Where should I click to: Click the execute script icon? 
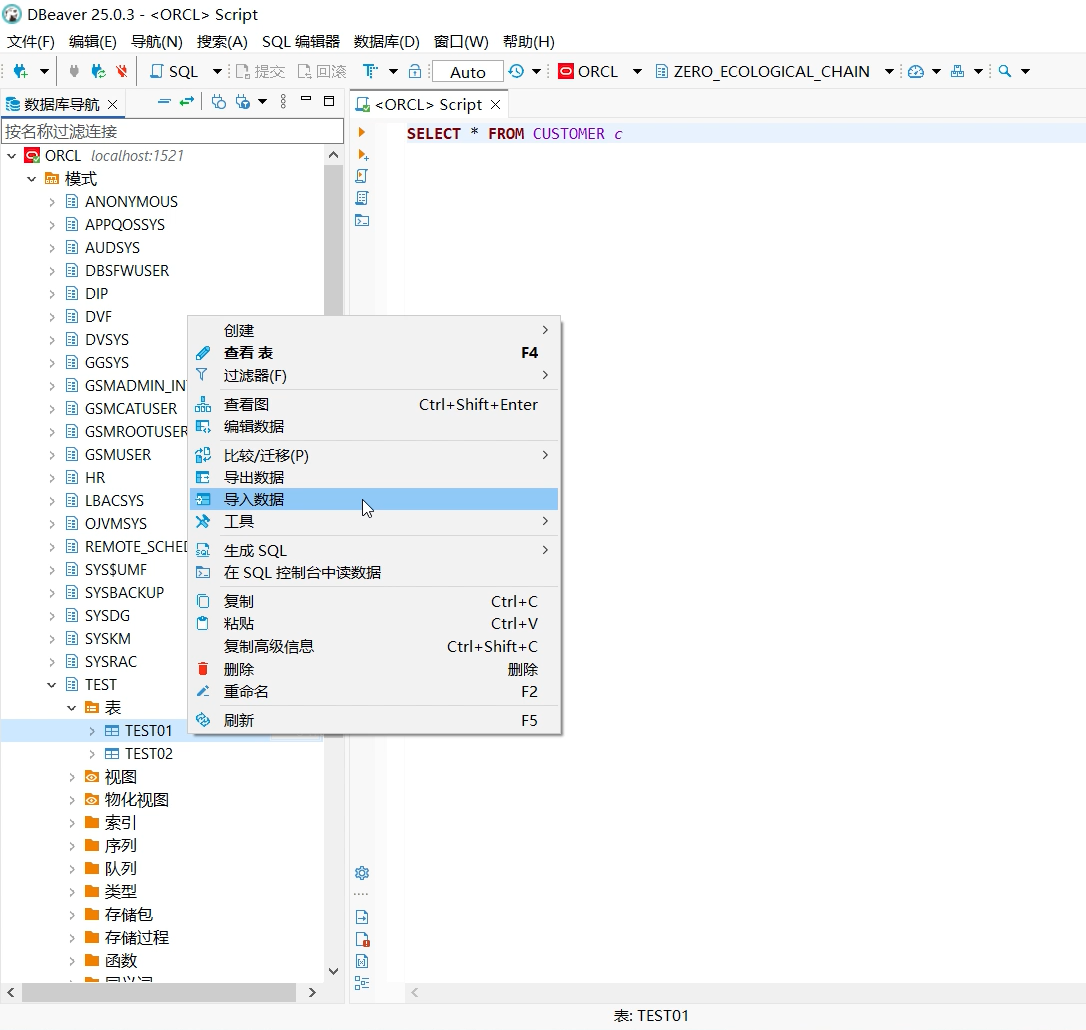(x=362, y=176)
